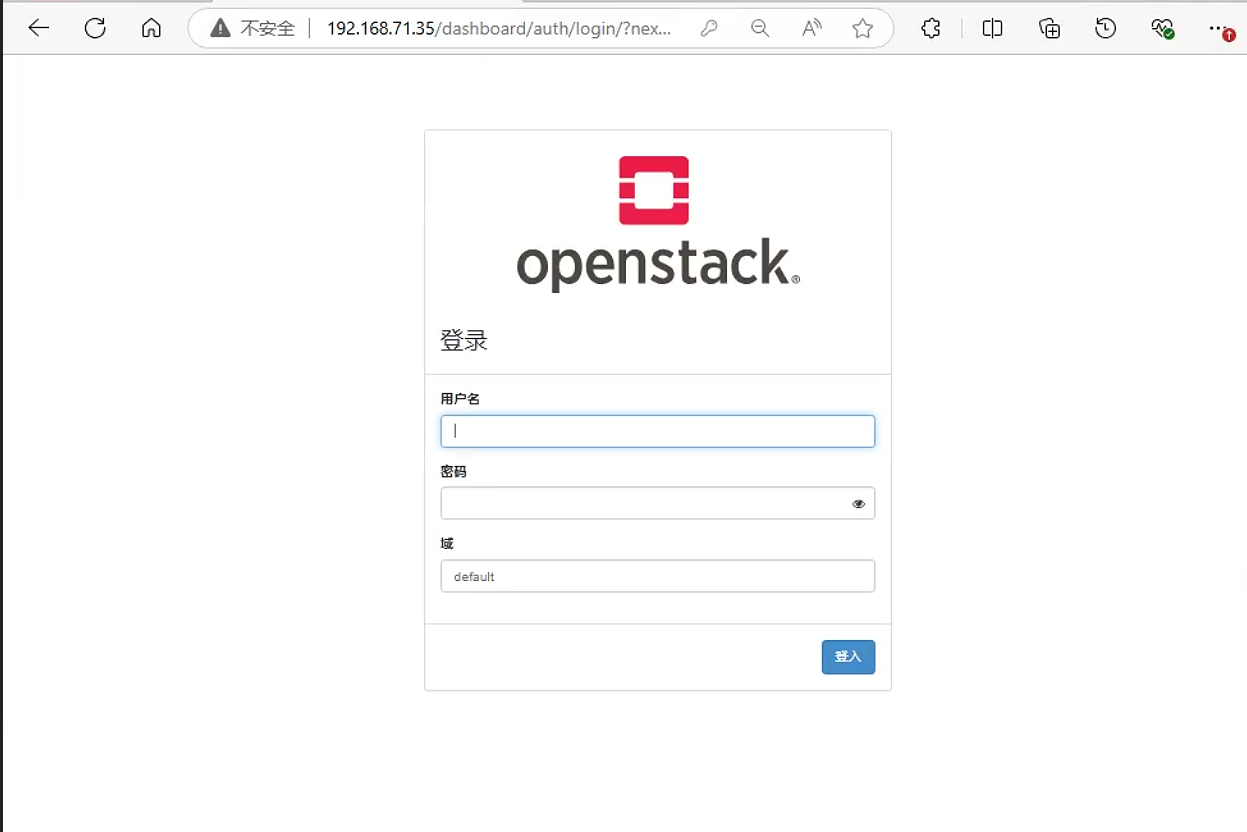Click the 用户名 label

460,399
